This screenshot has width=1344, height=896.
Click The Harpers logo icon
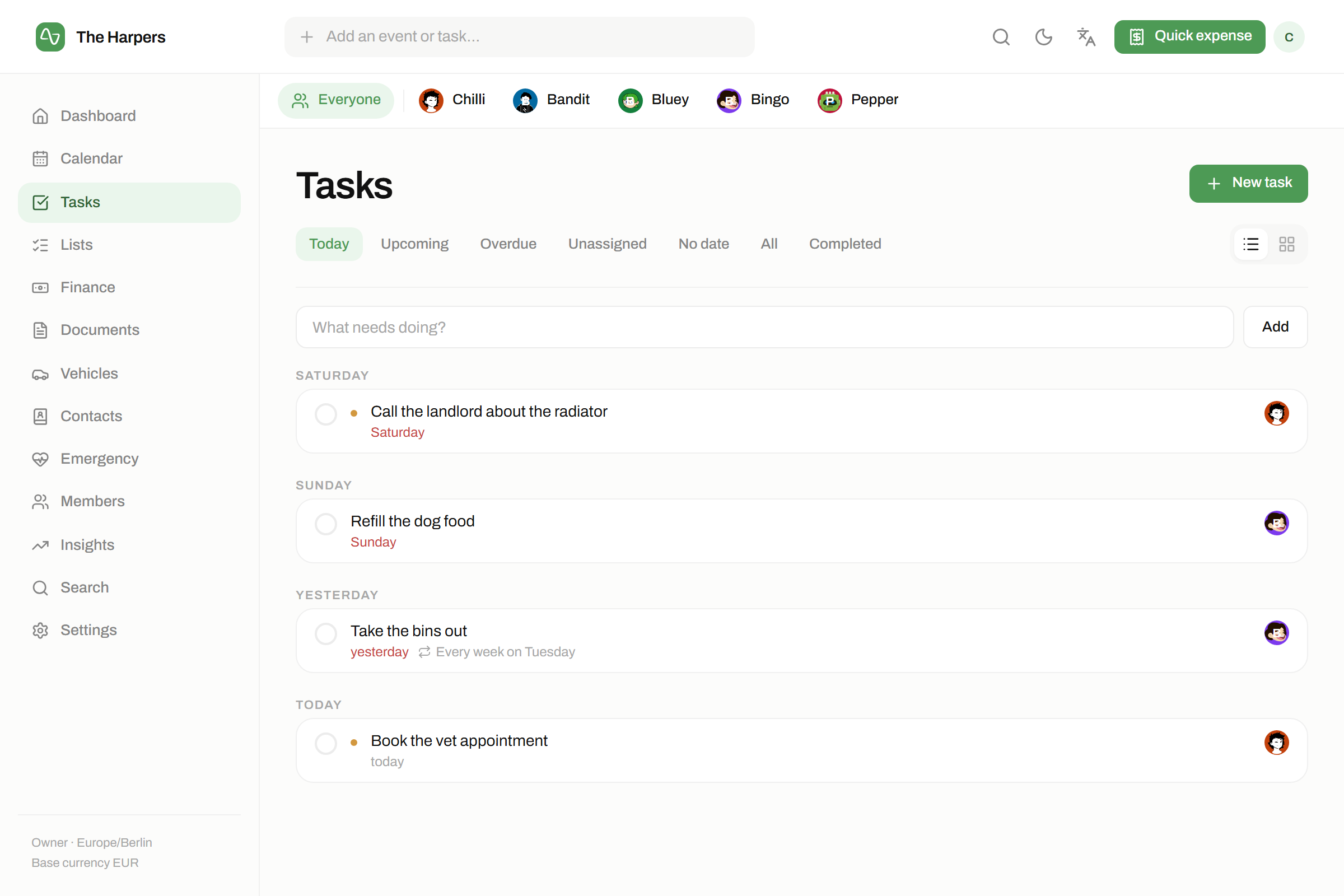pyautogui.click(x=50, y=37)
